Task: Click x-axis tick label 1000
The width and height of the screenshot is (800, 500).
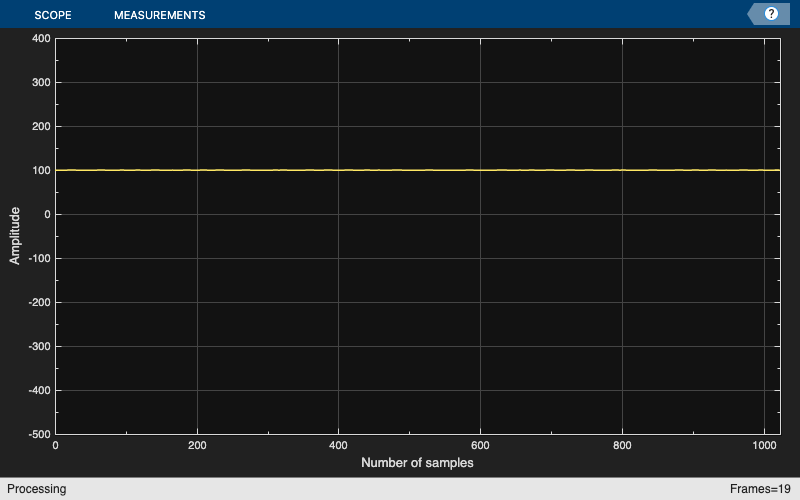Action: (x=764, y=445)
